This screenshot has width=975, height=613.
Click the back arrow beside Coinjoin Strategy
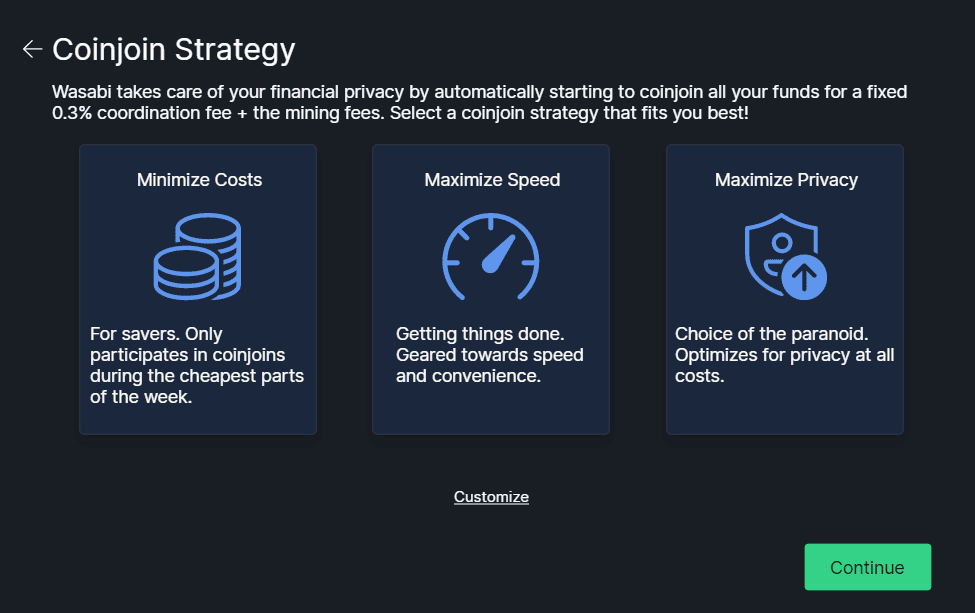32,49
